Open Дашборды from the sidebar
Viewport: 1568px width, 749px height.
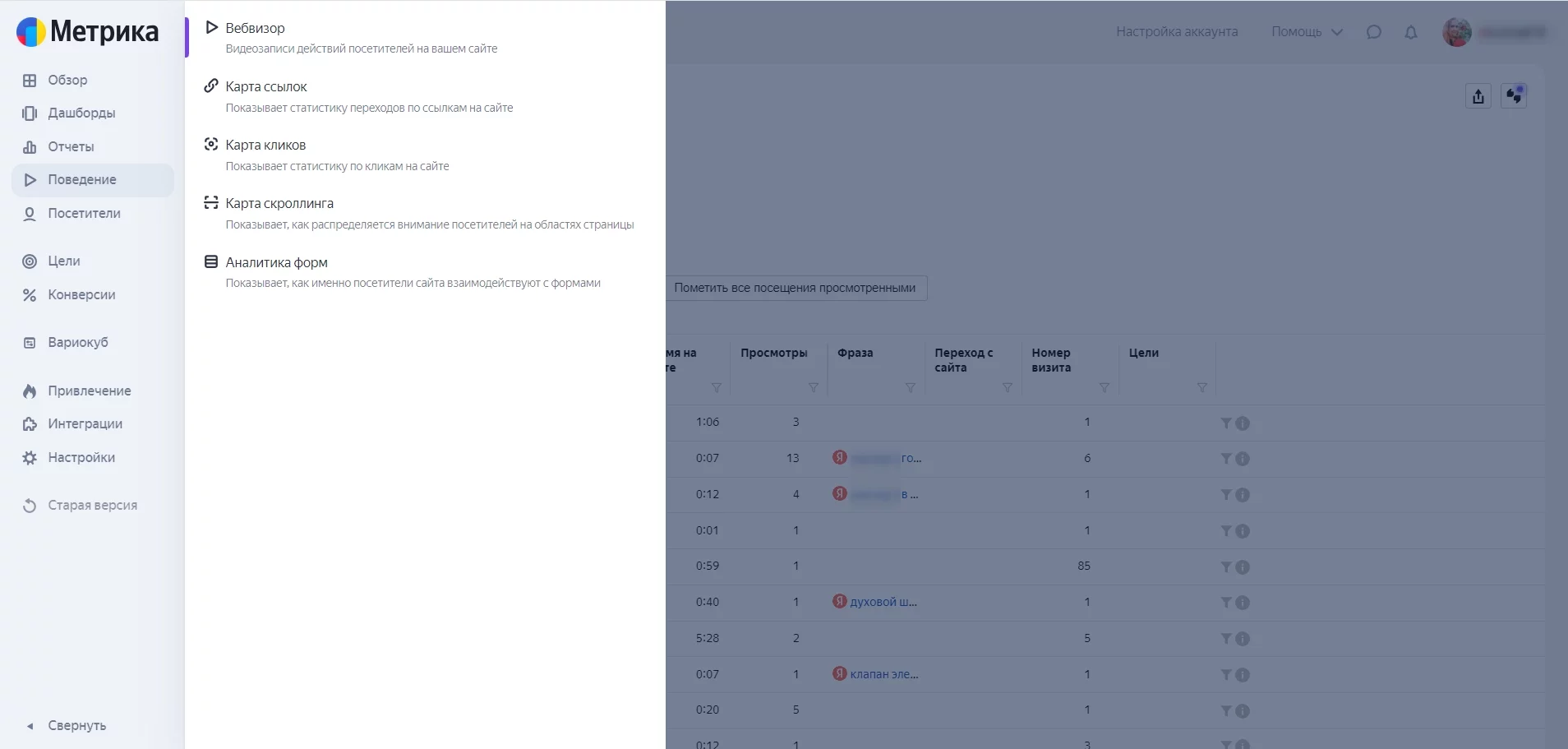pyautogui.click(x=81, y=113)
